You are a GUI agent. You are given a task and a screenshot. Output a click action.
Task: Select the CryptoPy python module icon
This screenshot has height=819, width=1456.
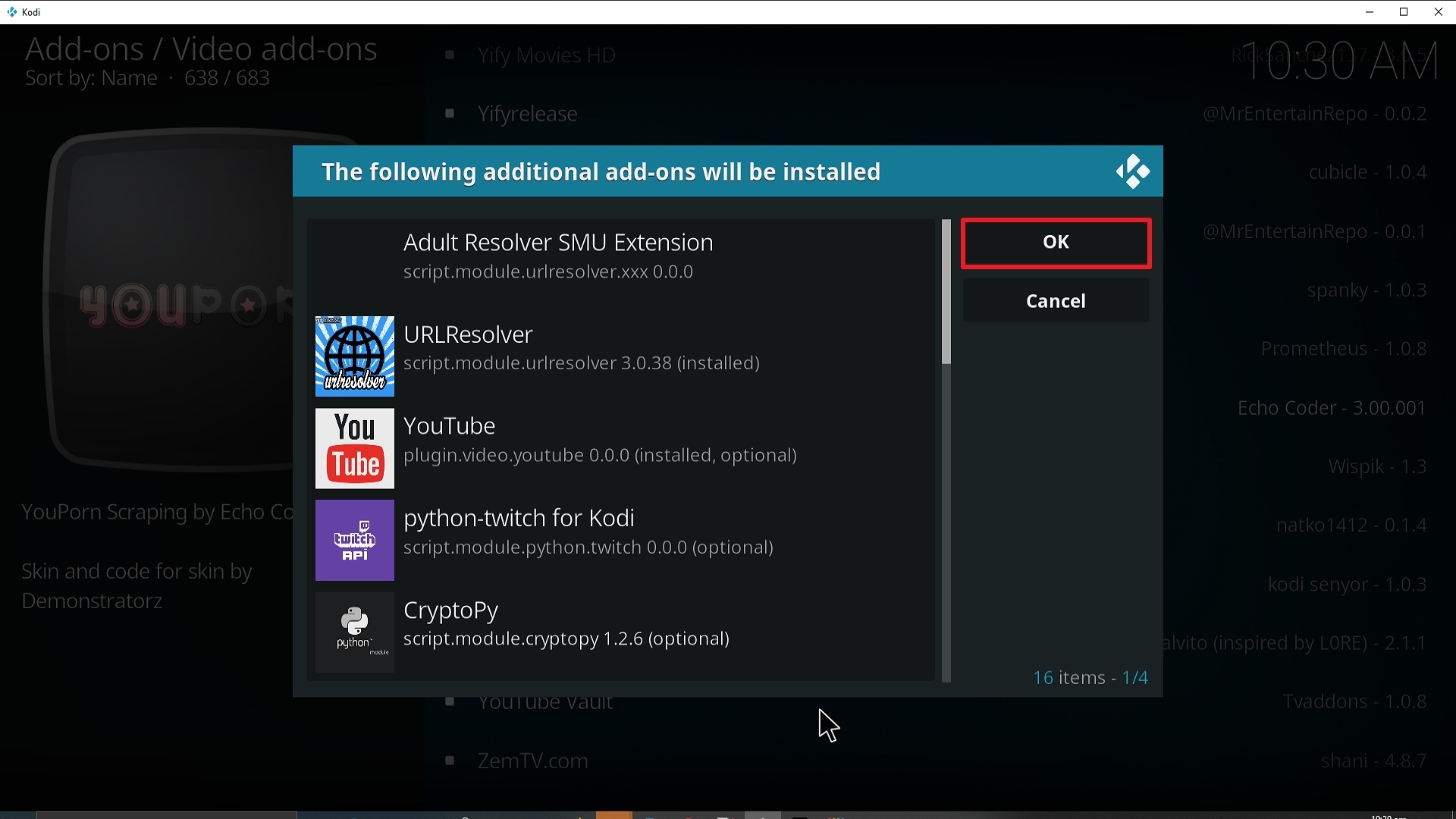pos(355,632)
